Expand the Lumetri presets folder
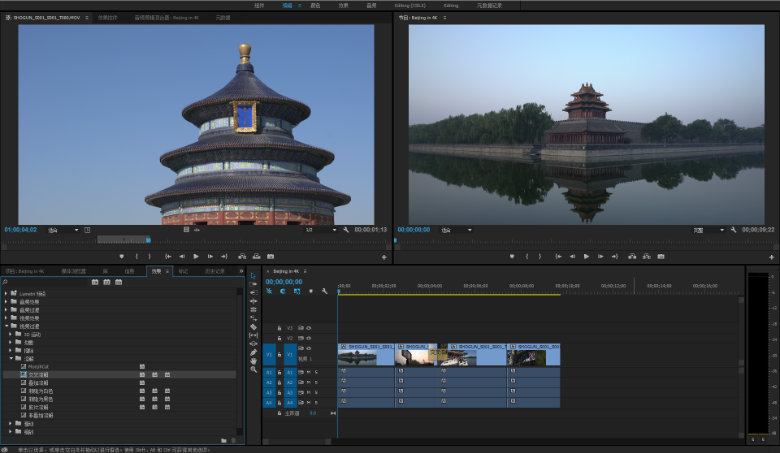Screen dimensions: 780x453 tap(6, 294)
